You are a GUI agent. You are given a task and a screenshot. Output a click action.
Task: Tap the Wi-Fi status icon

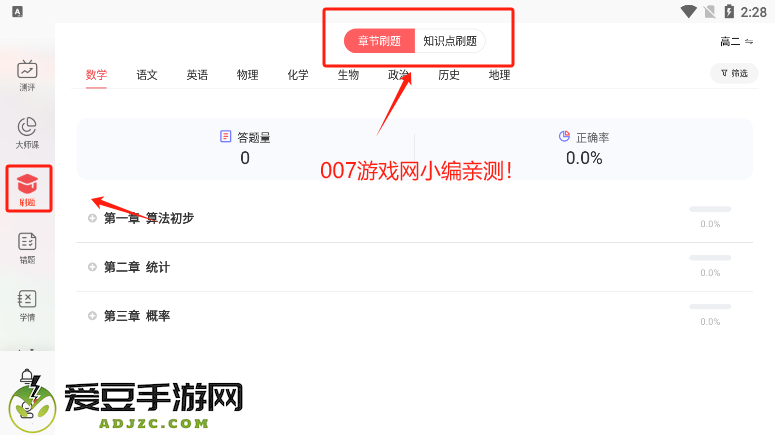[688, 11]
